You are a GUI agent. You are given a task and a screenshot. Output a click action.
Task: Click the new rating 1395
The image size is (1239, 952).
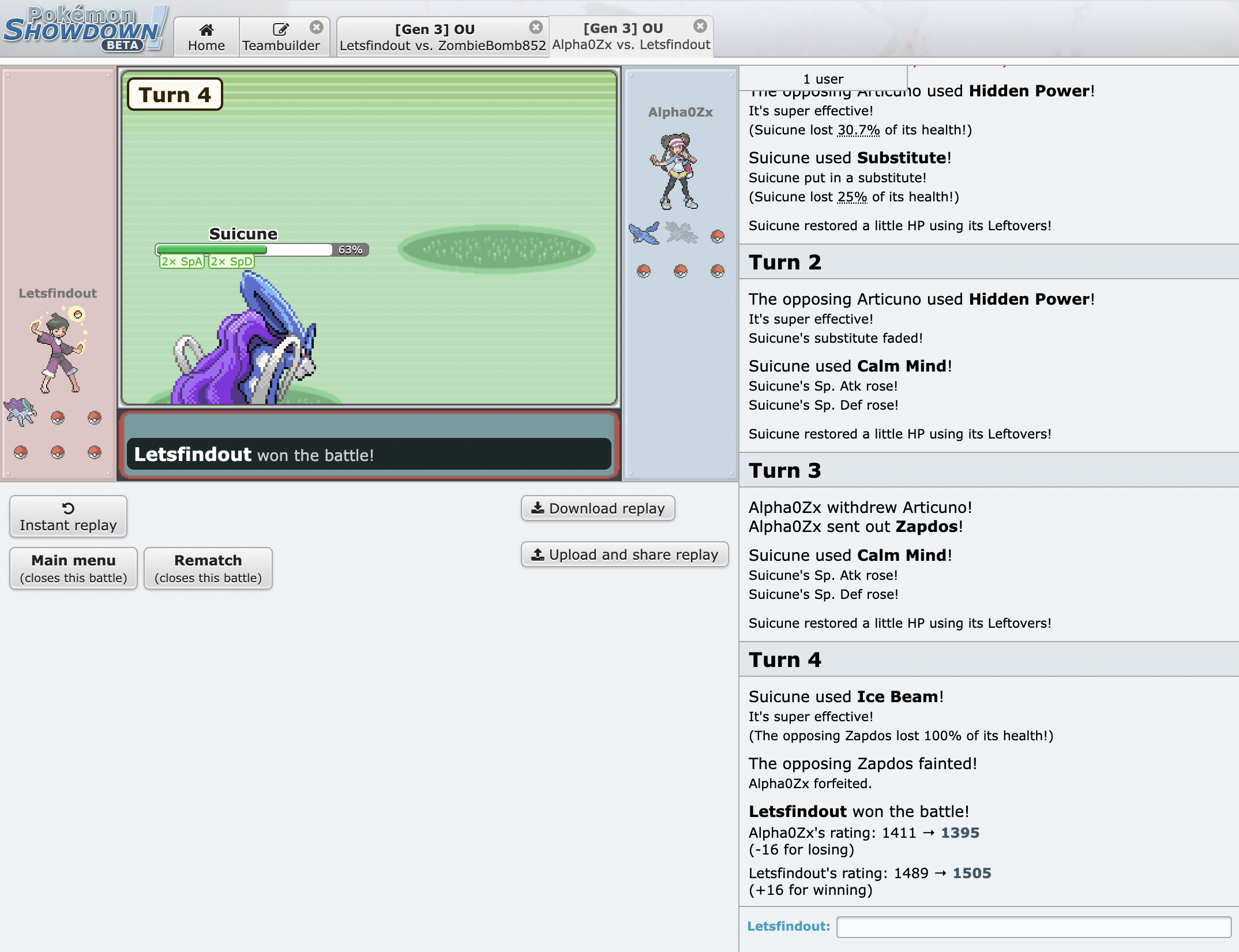pyautogui.click(x=960, y=833)
